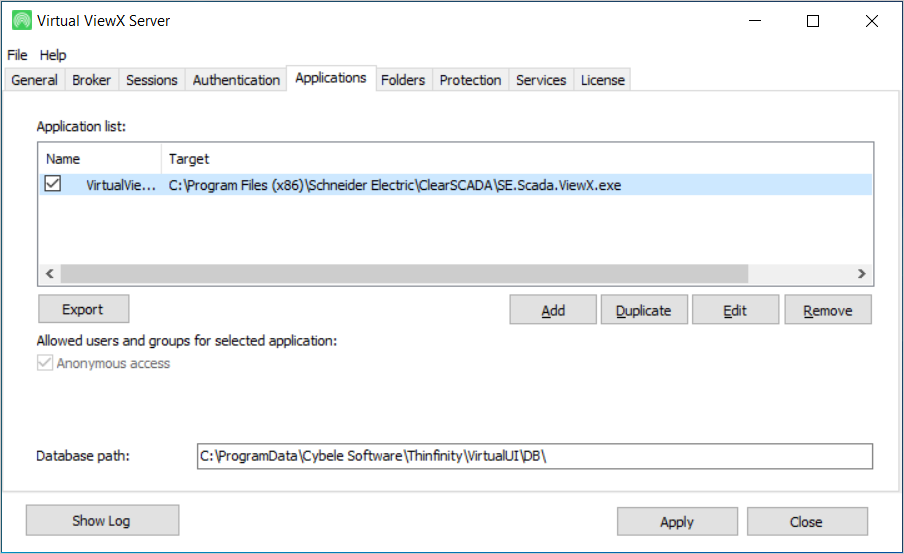Select the Protection tab

(x=470, y=80)
